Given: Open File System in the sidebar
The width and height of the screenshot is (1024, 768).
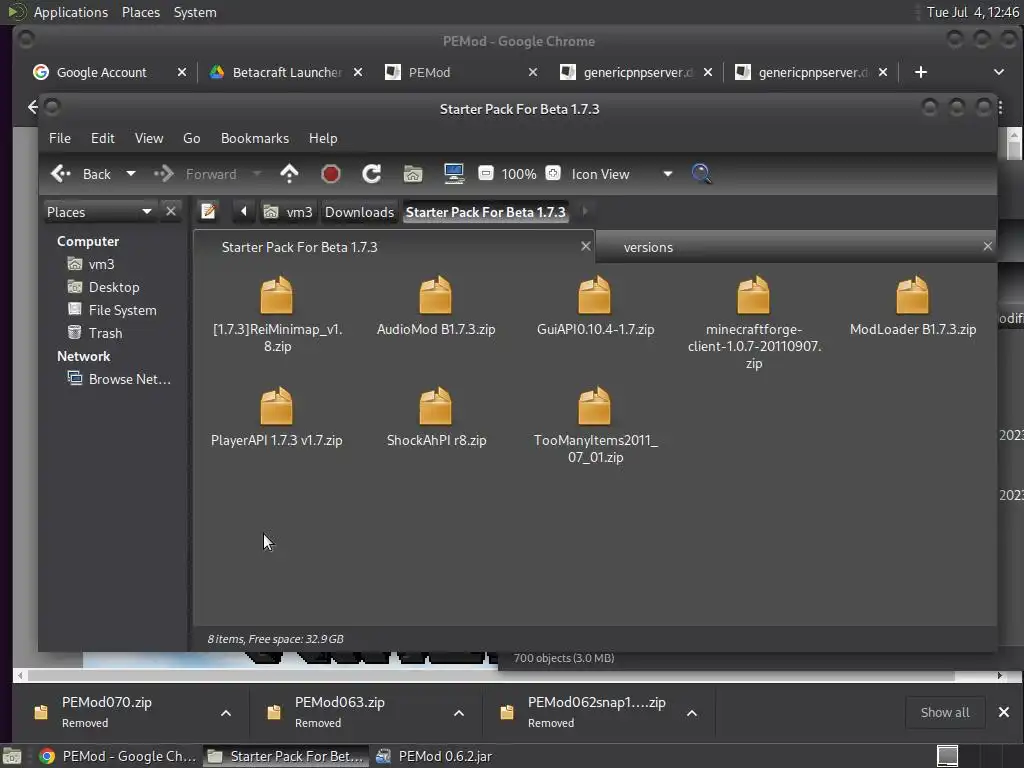Looking at the screenshot, I should [x=122, y=310].
